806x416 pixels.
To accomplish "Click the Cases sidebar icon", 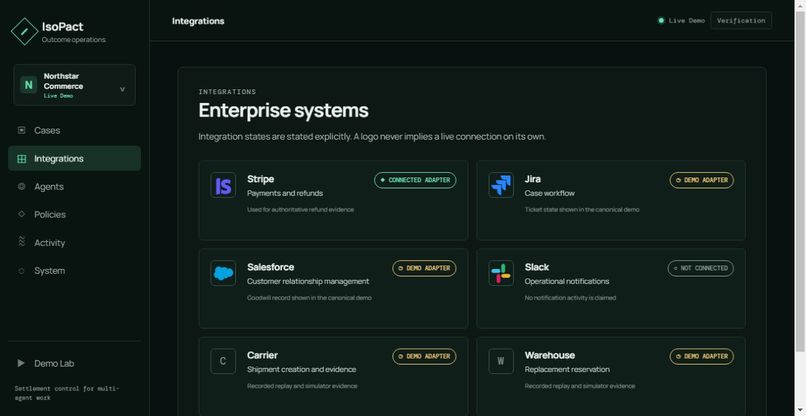I will [x=22, y=130].
